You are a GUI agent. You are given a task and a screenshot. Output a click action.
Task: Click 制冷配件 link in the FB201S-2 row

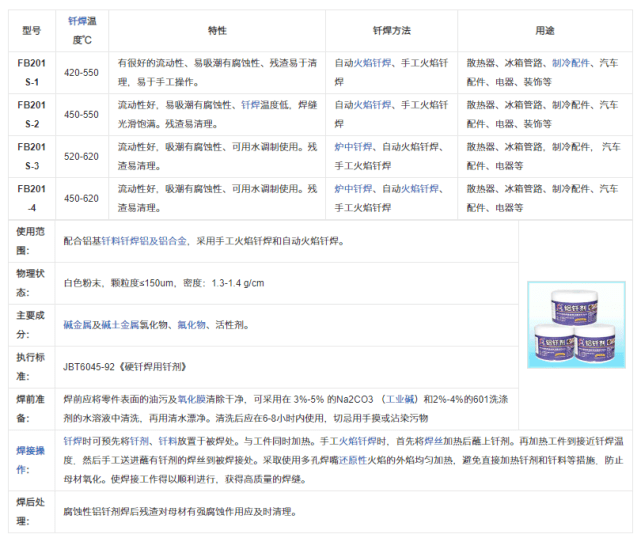(x=571, y=104)
